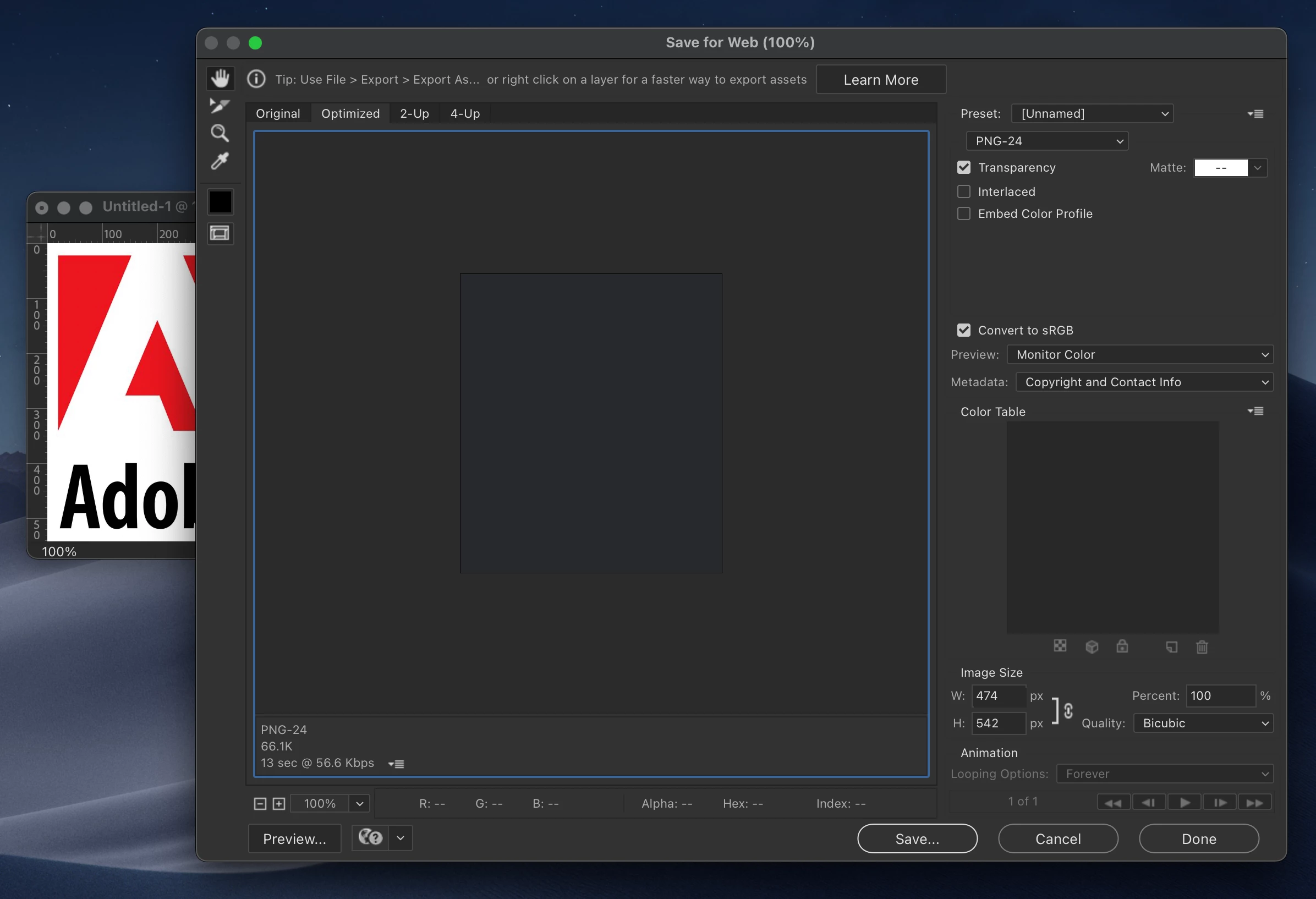Click the Save... button
The image size is (1316, 899).
[917, 838]
